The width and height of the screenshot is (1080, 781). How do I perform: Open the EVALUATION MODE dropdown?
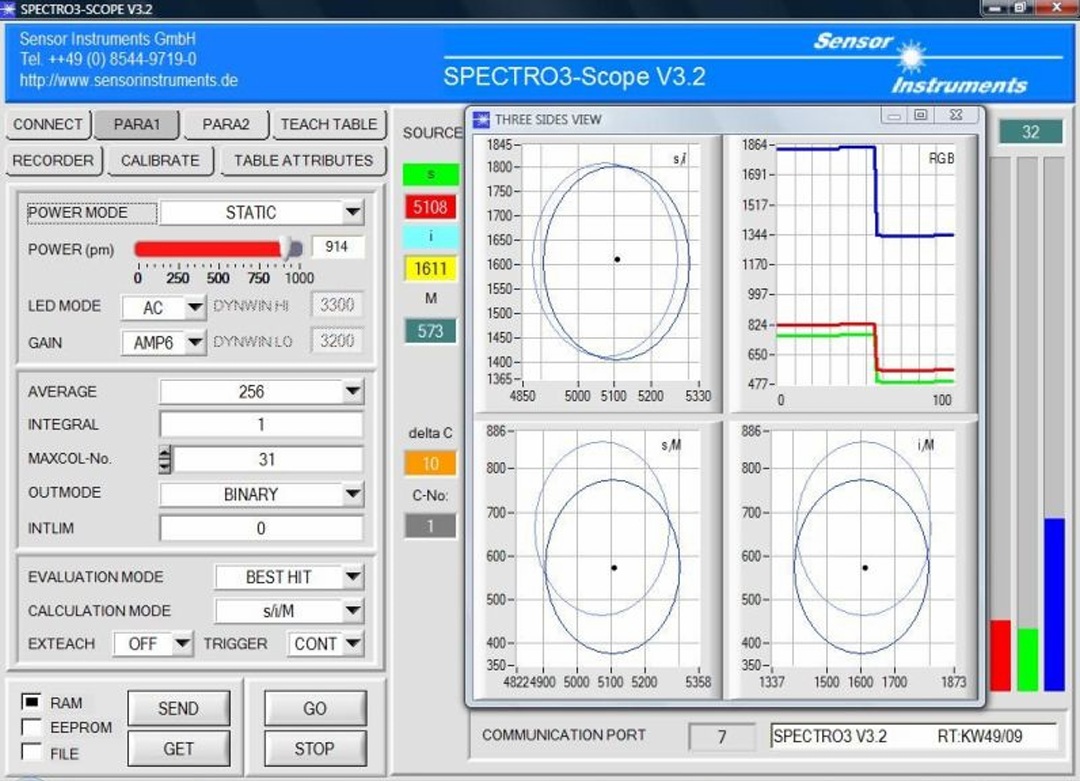[353, 576]
